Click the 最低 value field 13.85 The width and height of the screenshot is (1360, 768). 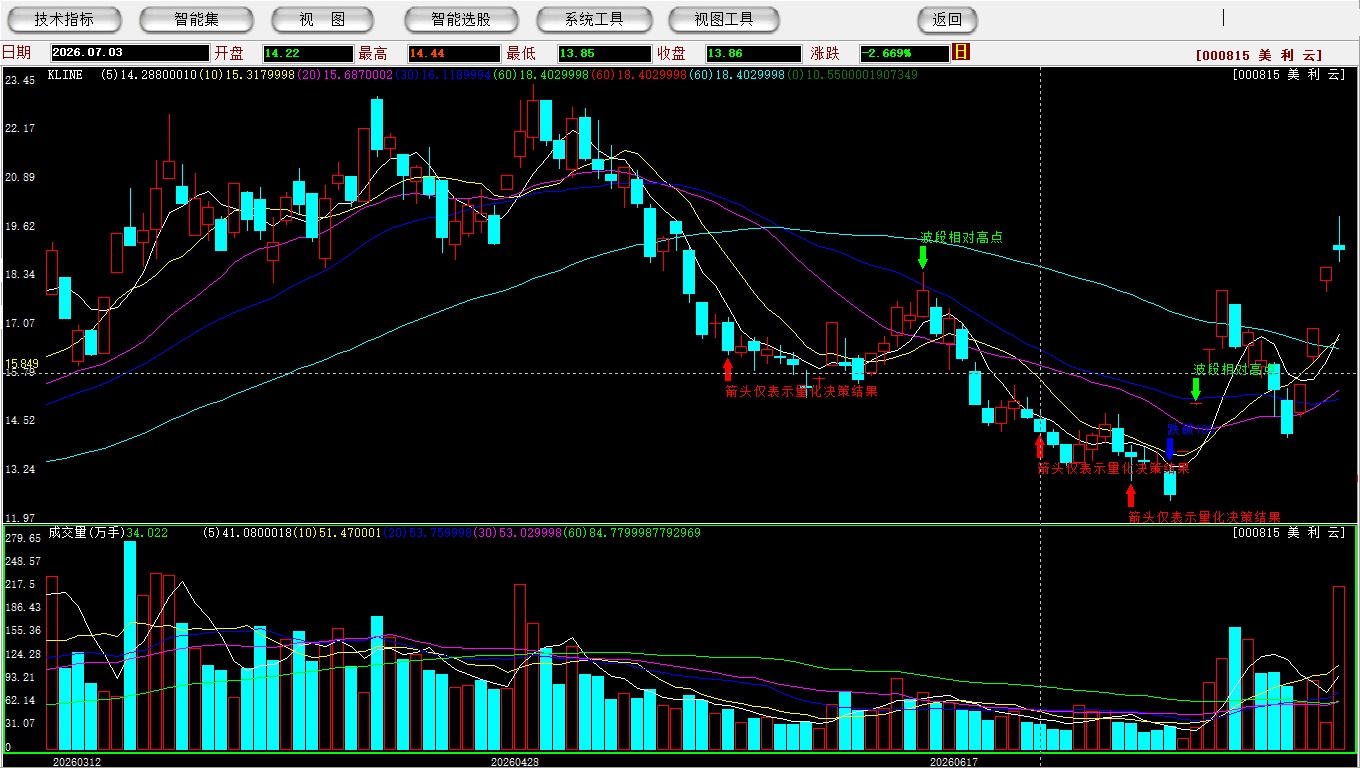tap(605, 53)
